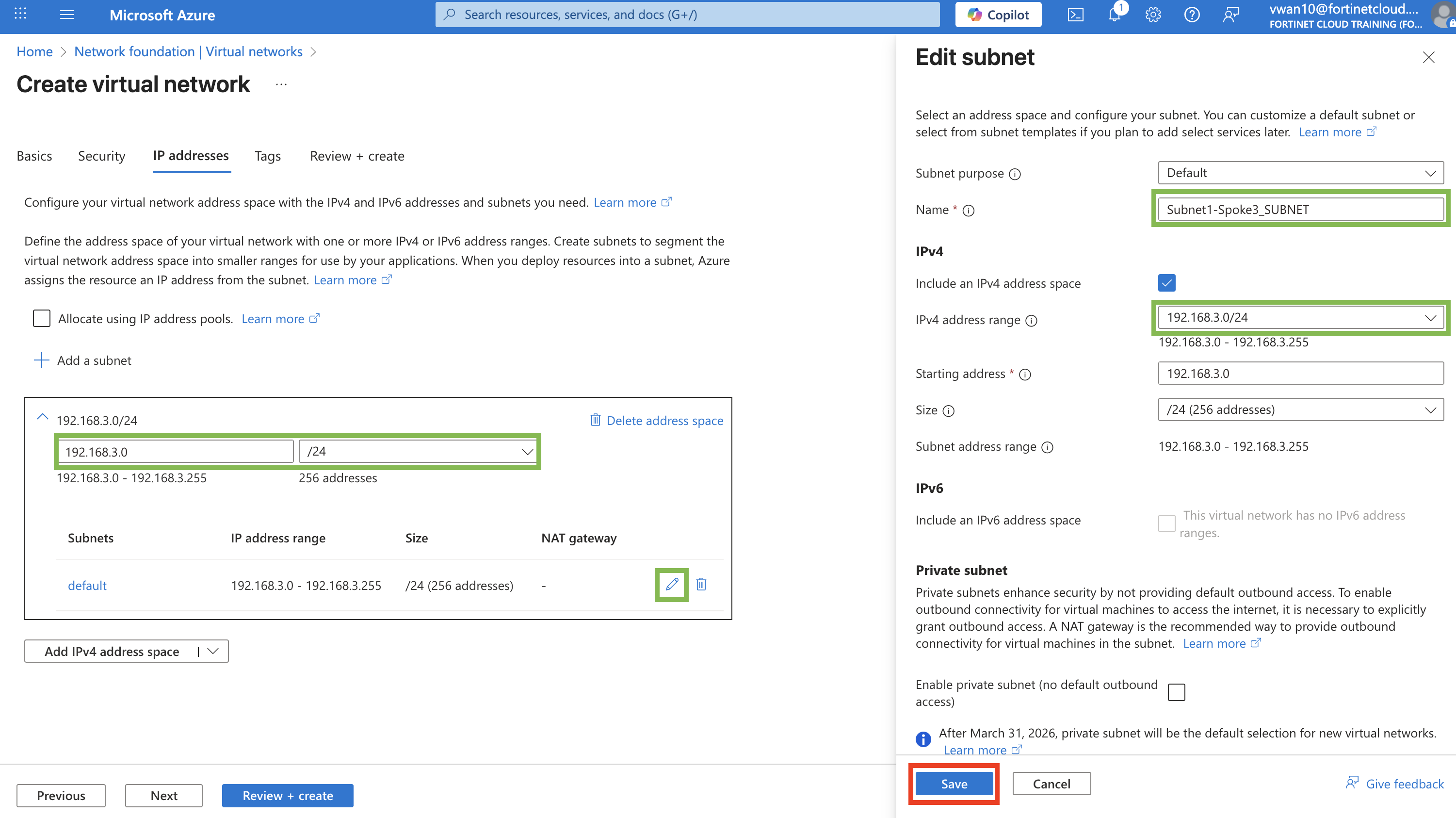Open the notifications bell icon
Viewport: 1456px width, 818px height.
coord(1114,15)
